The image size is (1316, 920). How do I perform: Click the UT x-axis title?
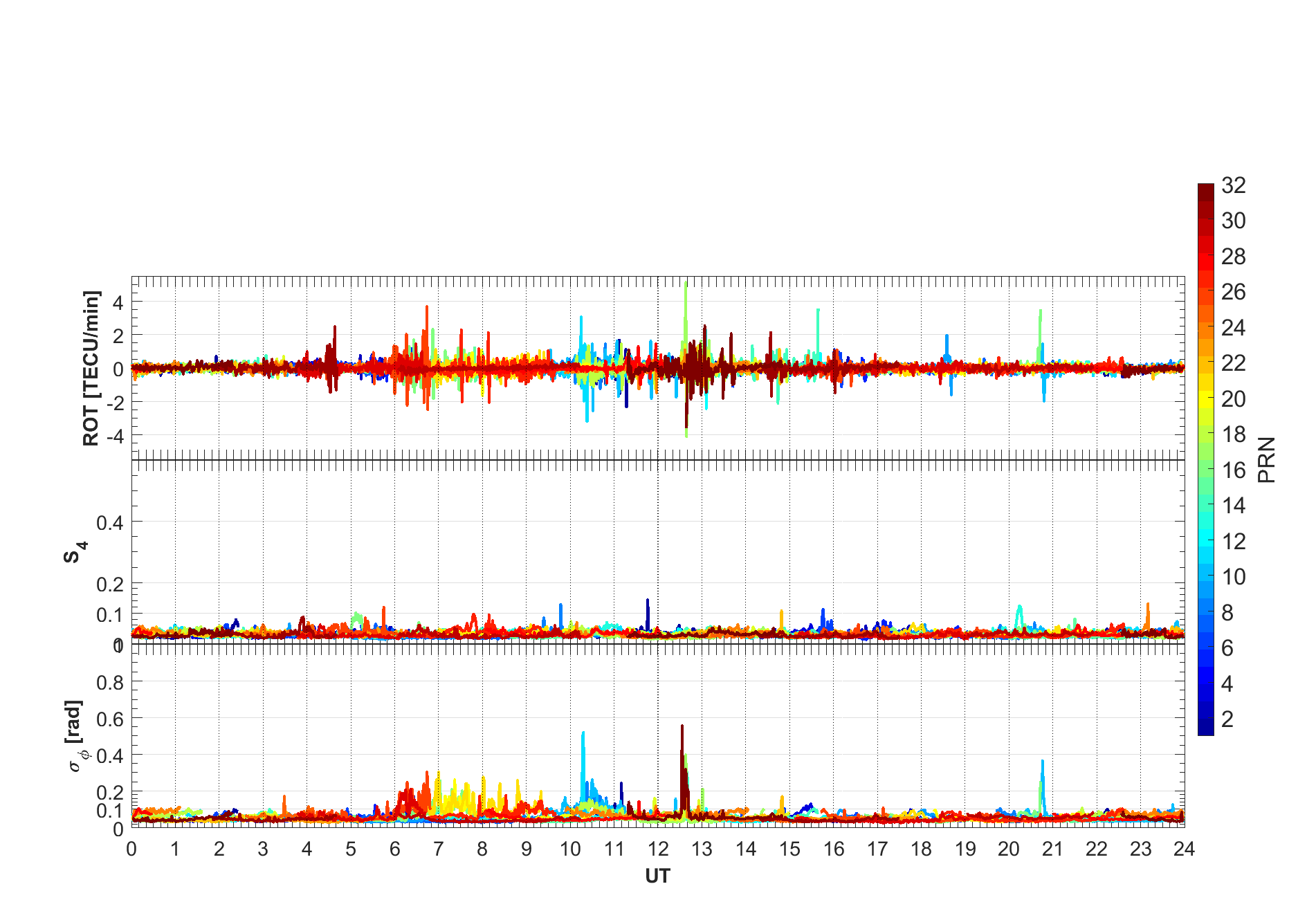coord(657,876)
